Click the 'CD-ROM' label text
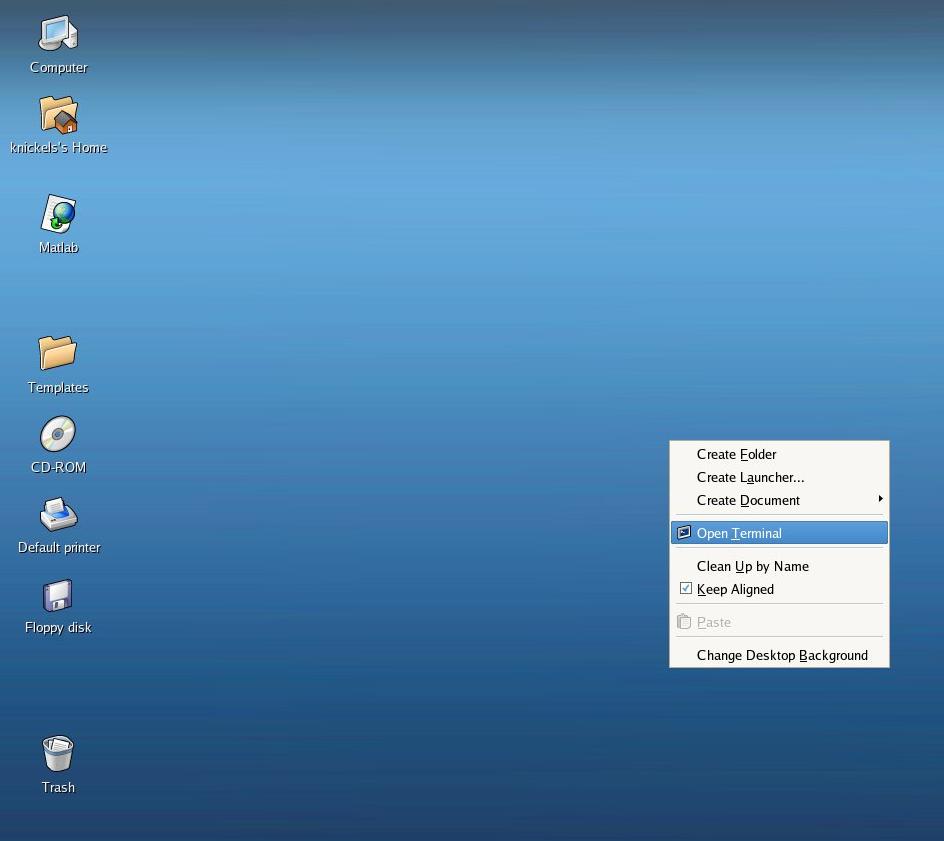 (x=58, y=467)
